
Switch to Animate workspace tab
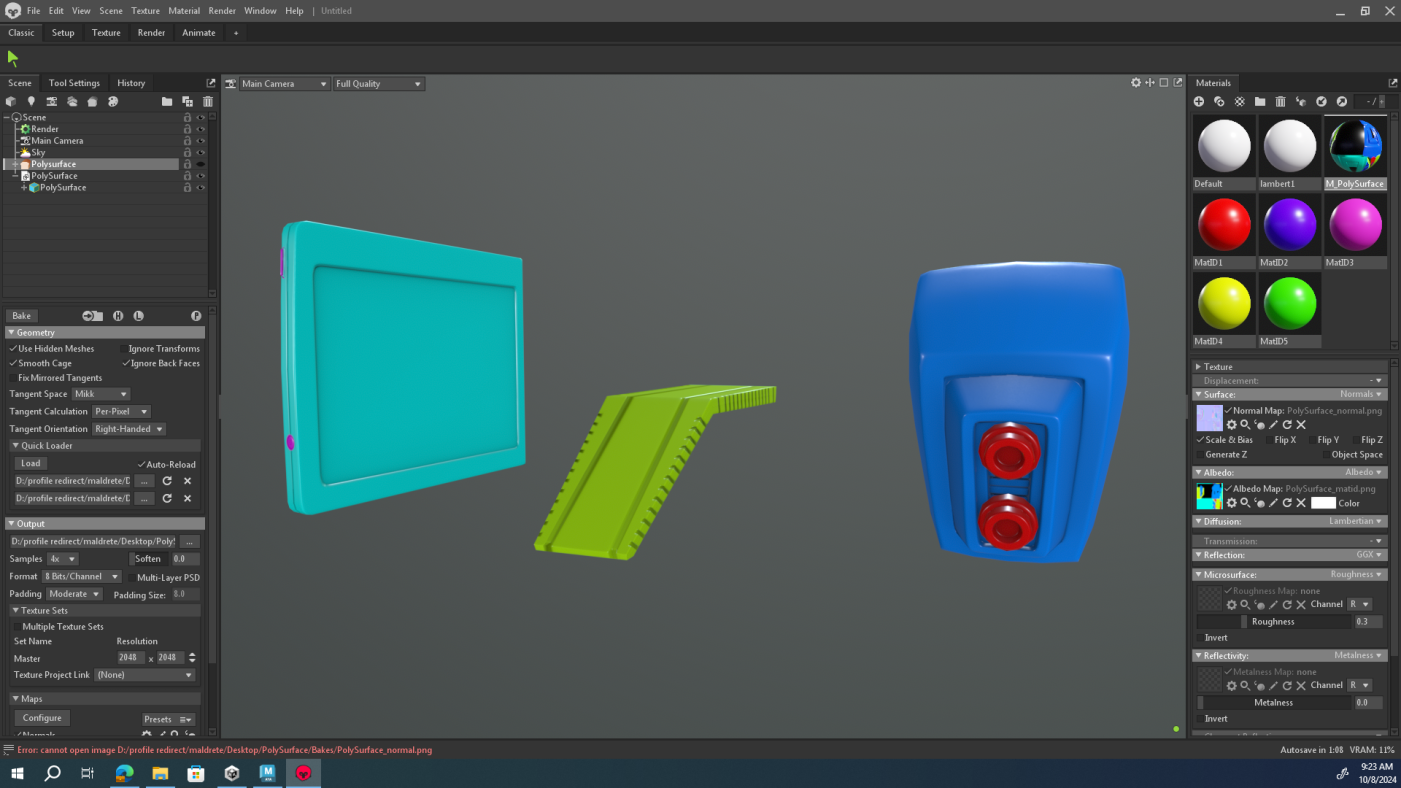coord(199,33)
